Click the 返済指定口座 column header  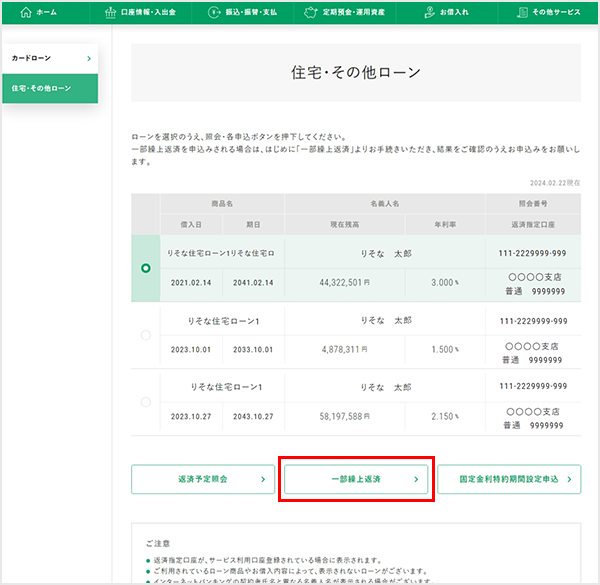[533, 225]
